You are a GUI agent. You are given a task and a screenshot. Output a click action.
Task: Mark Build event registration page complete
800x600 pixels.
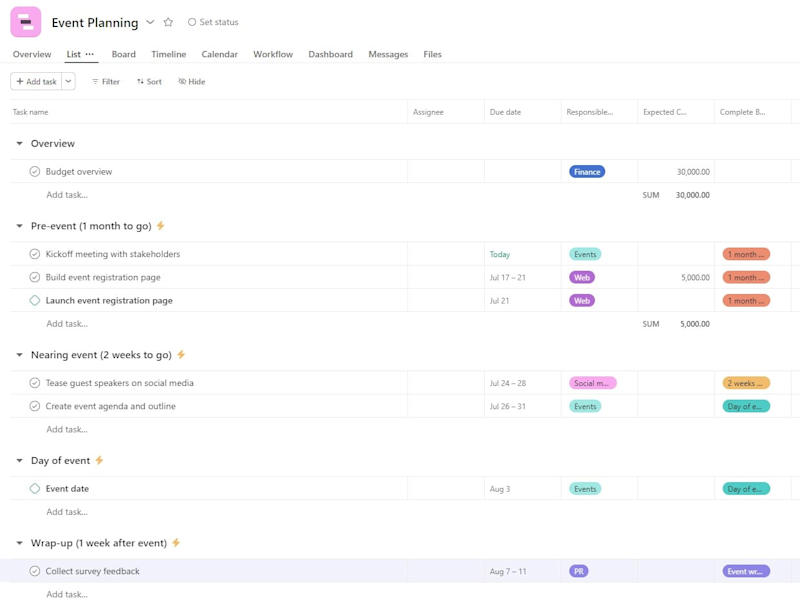point(35,277)
